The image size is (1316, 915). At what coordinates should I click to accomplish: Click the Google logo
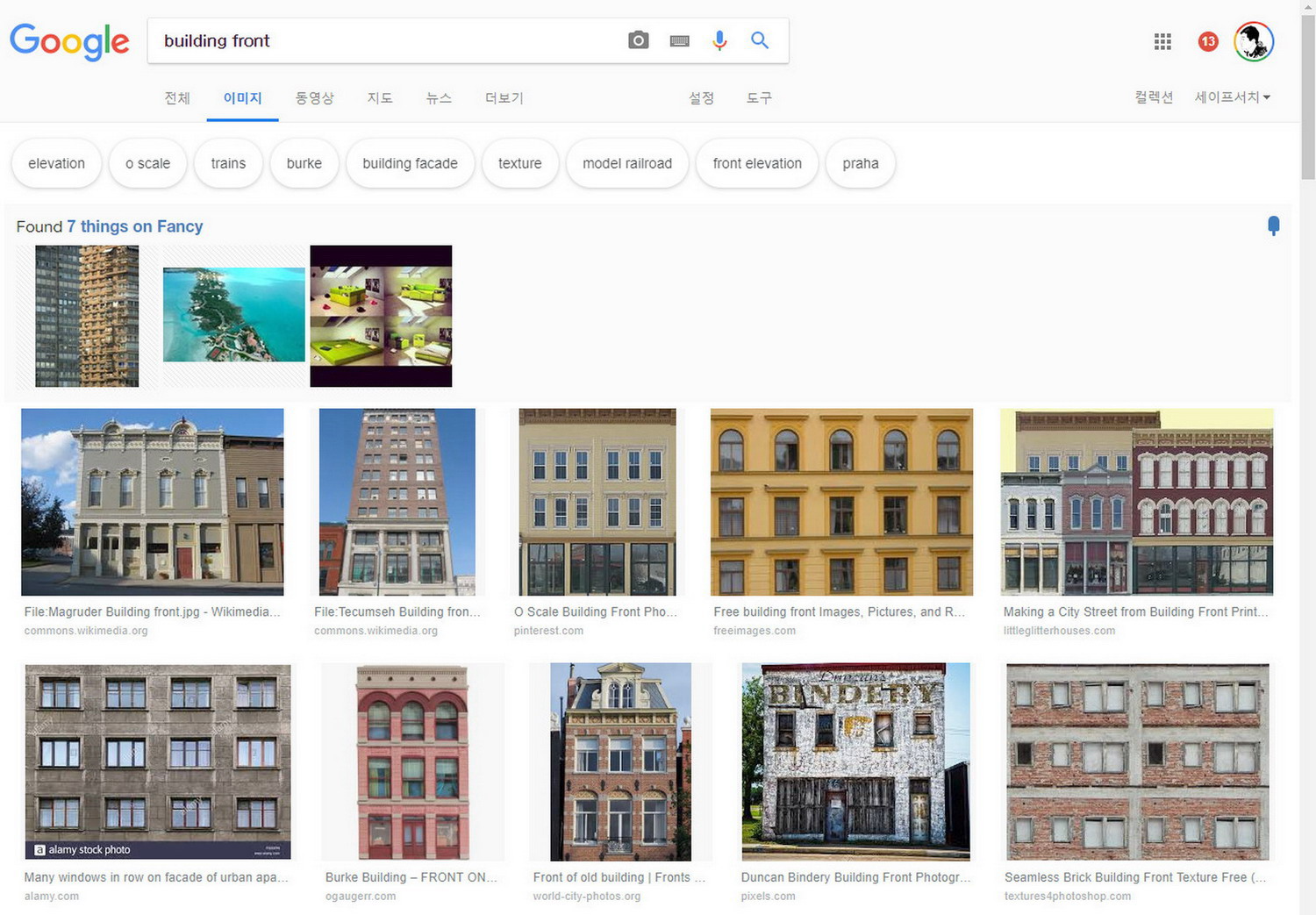pos(69,41)
